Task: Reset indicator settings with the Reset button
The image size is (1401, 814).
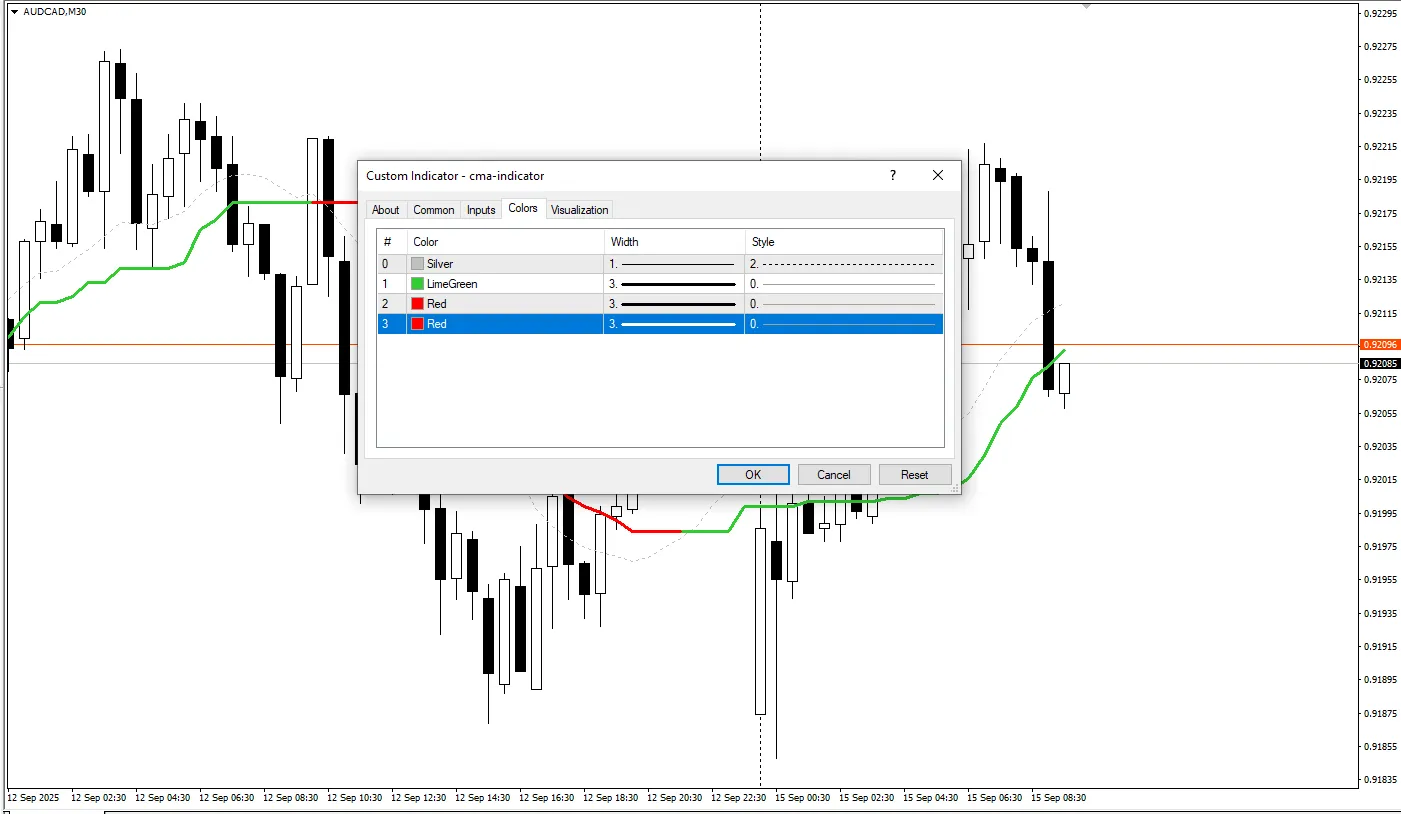Action: (x=915, y=475)
